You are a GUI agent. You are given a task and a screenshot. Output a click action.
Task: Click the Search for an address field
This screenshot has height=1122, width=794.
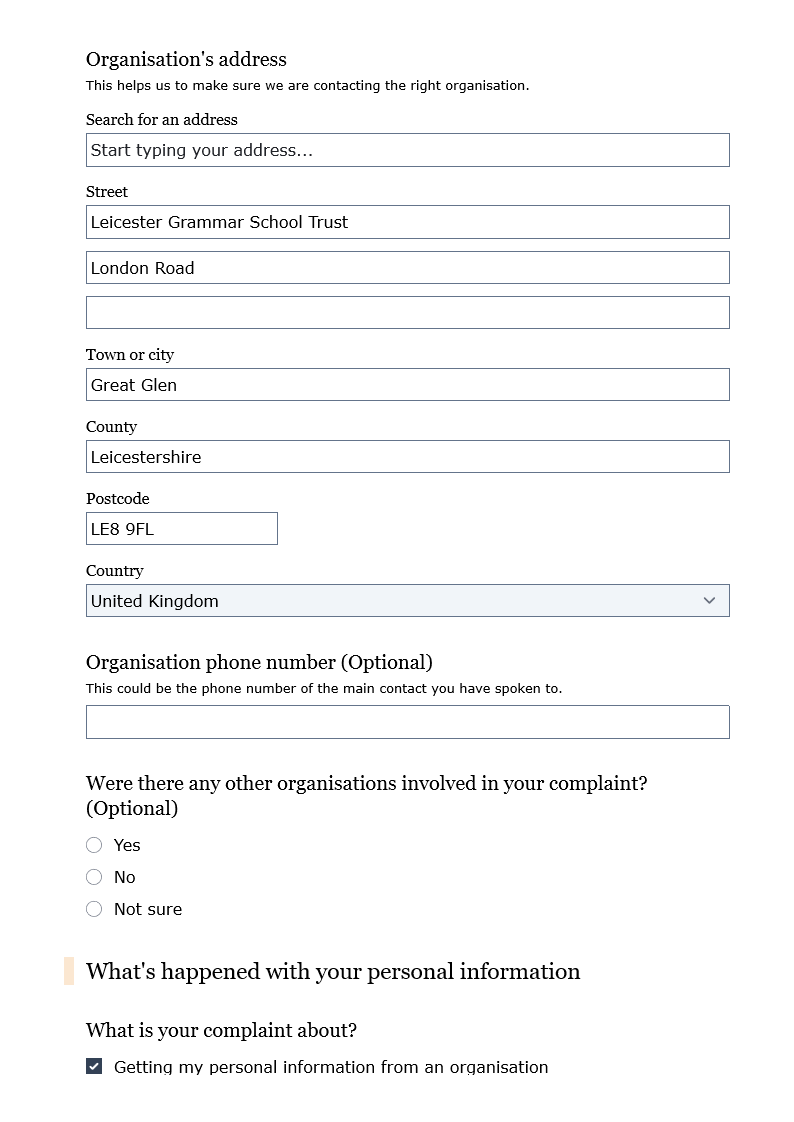pyautogui.click(x=407, y=150)
